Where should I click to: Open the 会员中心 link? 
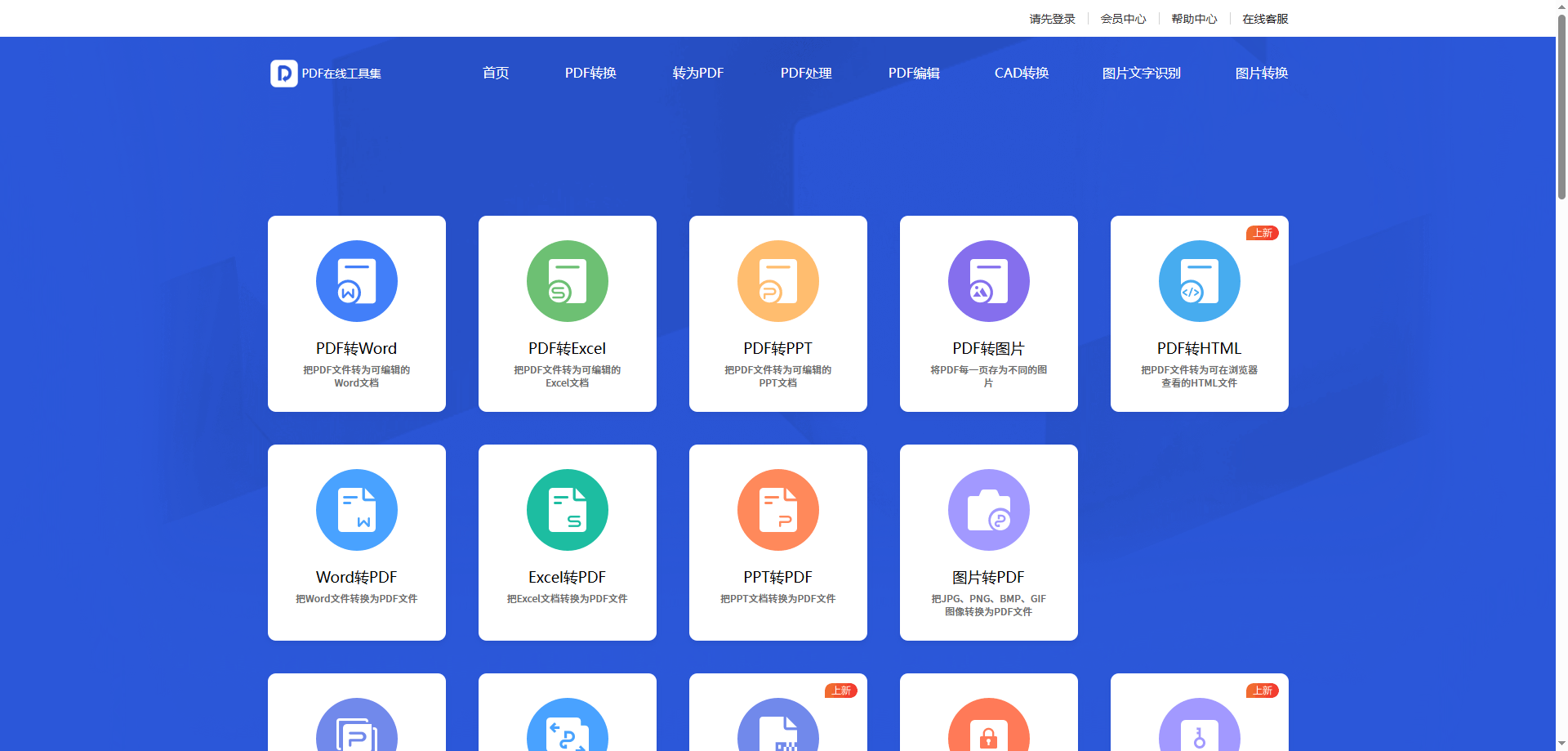tap(1124, 19)
